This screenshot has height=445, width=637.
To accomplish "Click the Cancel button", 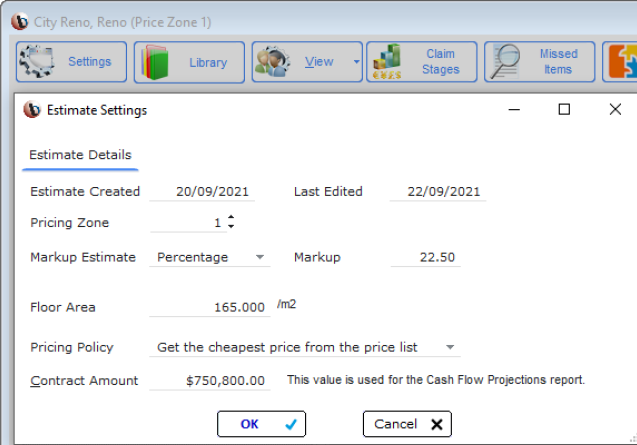I will point(407,424).
